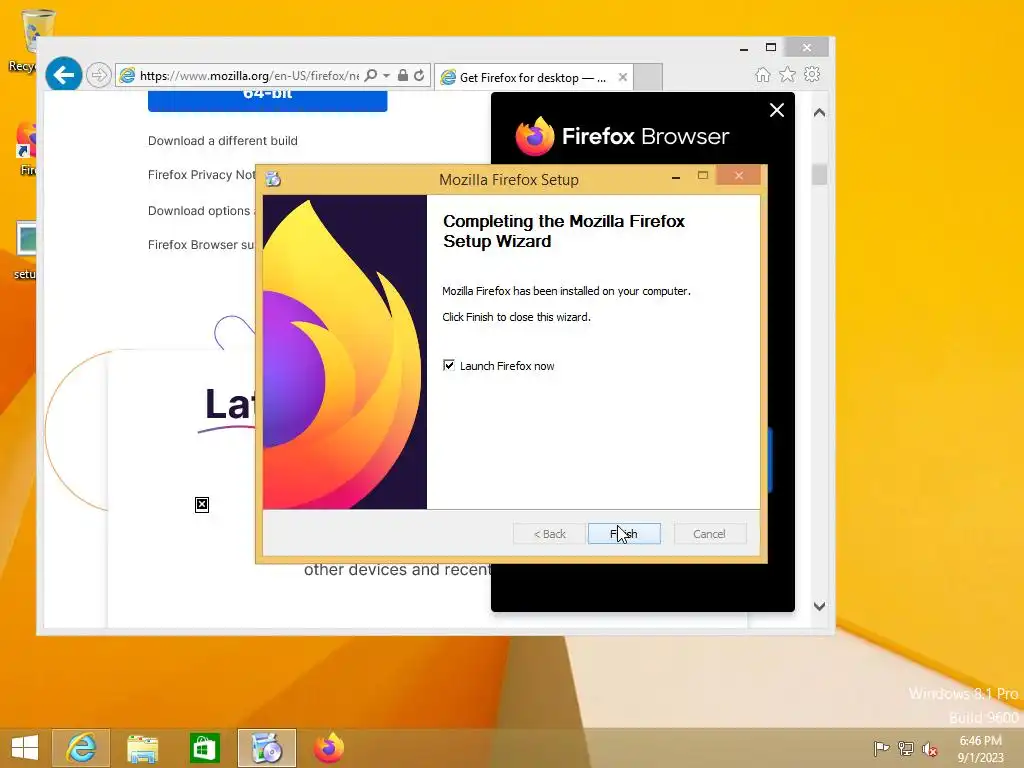This screenshot has width=1024, height=768.
Task: Refresh the page in Internet Explorer
Action: (419, 75)
